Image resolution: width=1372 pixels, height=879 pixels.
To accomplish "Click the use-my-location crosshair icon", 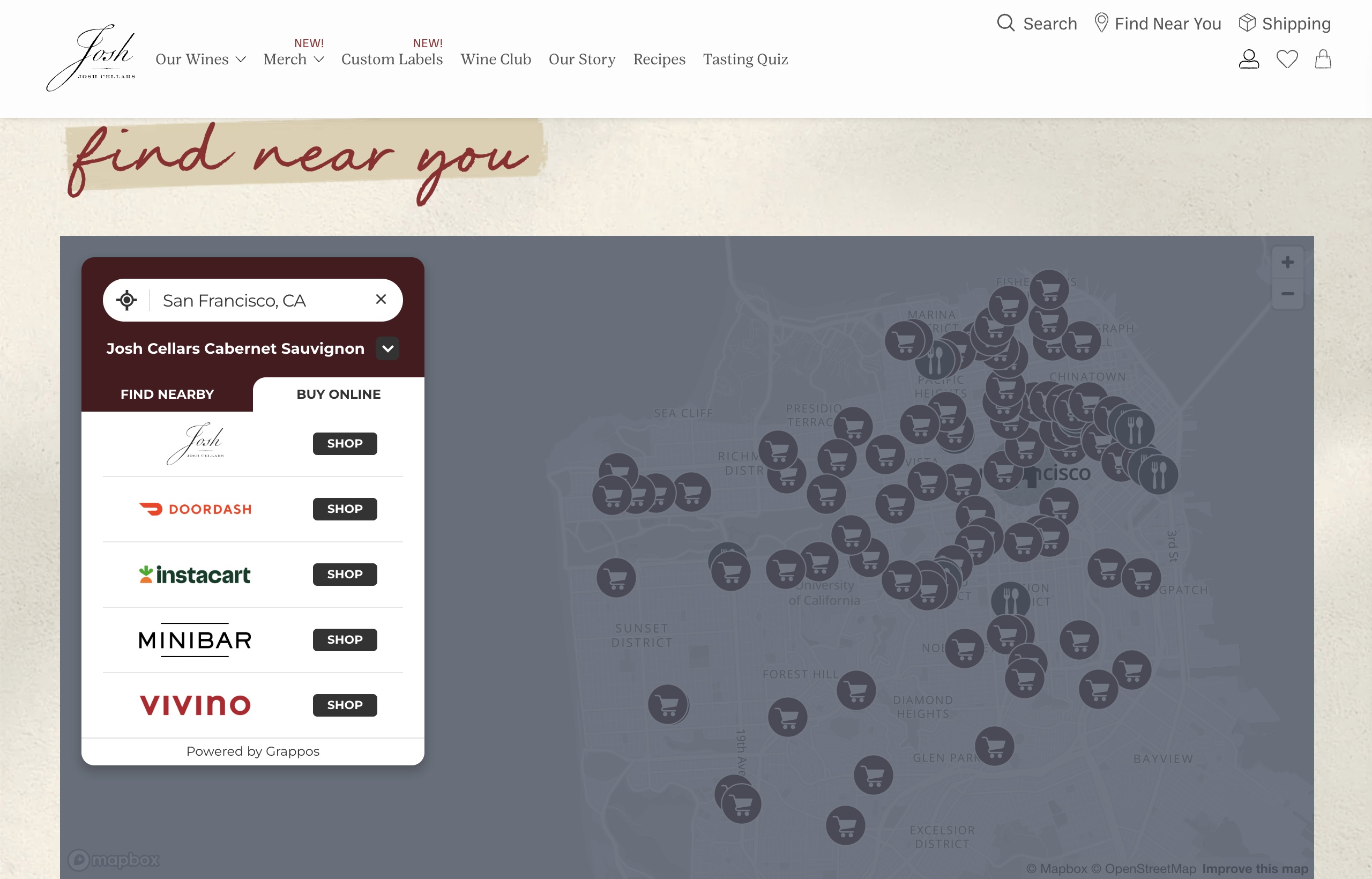I will click(126, 300).
